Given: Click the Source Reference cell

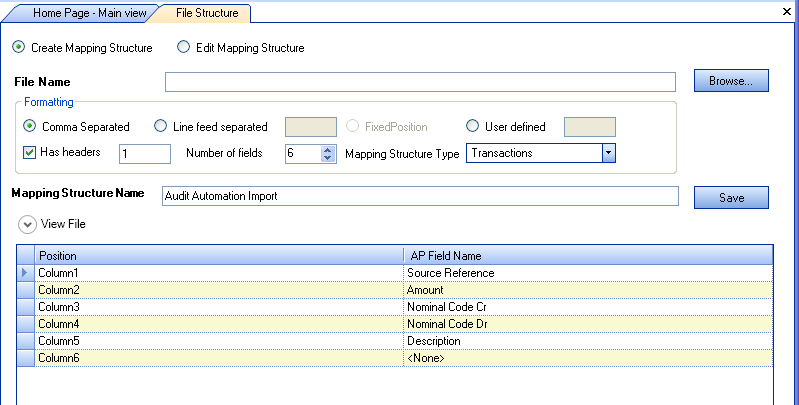Looking at the screenshot, I should [x=589, y=273].
